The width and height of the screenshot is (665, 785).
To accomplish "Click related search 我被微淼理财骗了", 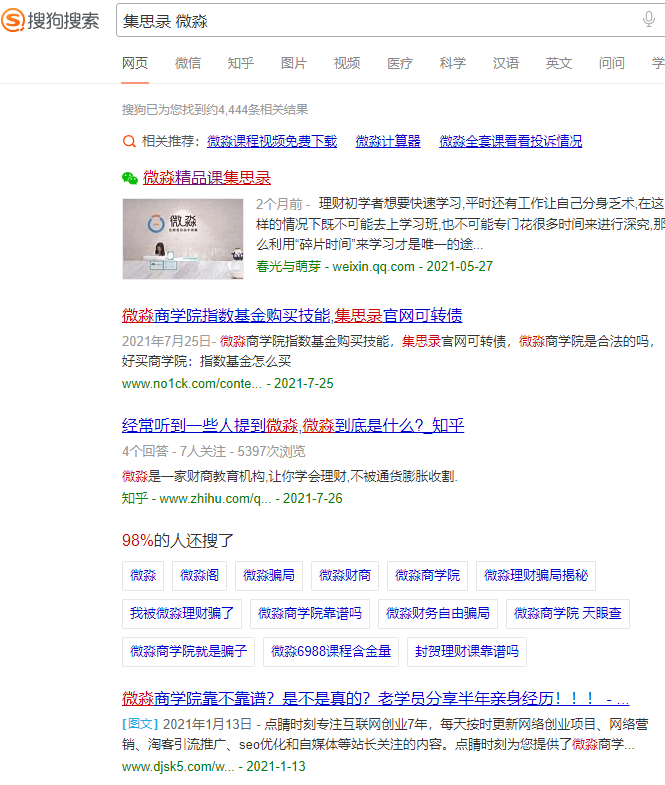I will pos(182,614).
